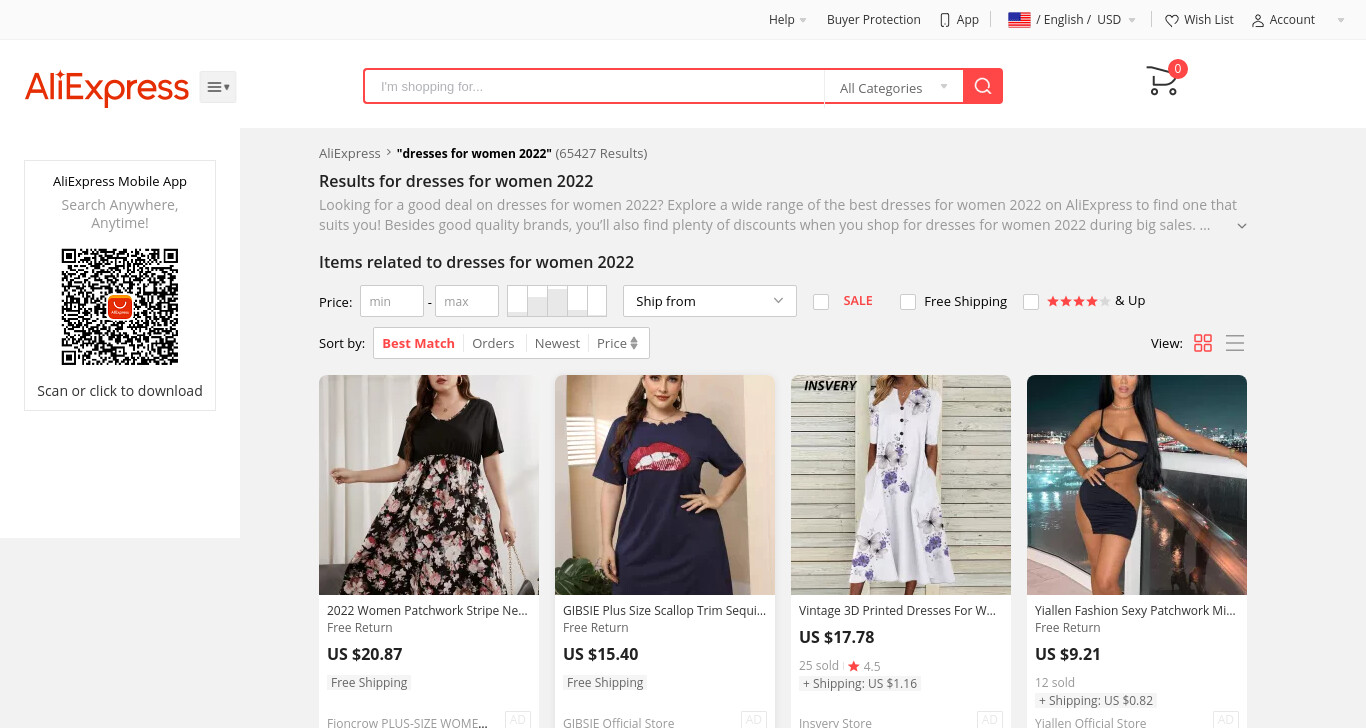Switch to list view icon
The width and height of the screenshot is (1366, 728).
pyautogui.click(x=1235, y=343)
